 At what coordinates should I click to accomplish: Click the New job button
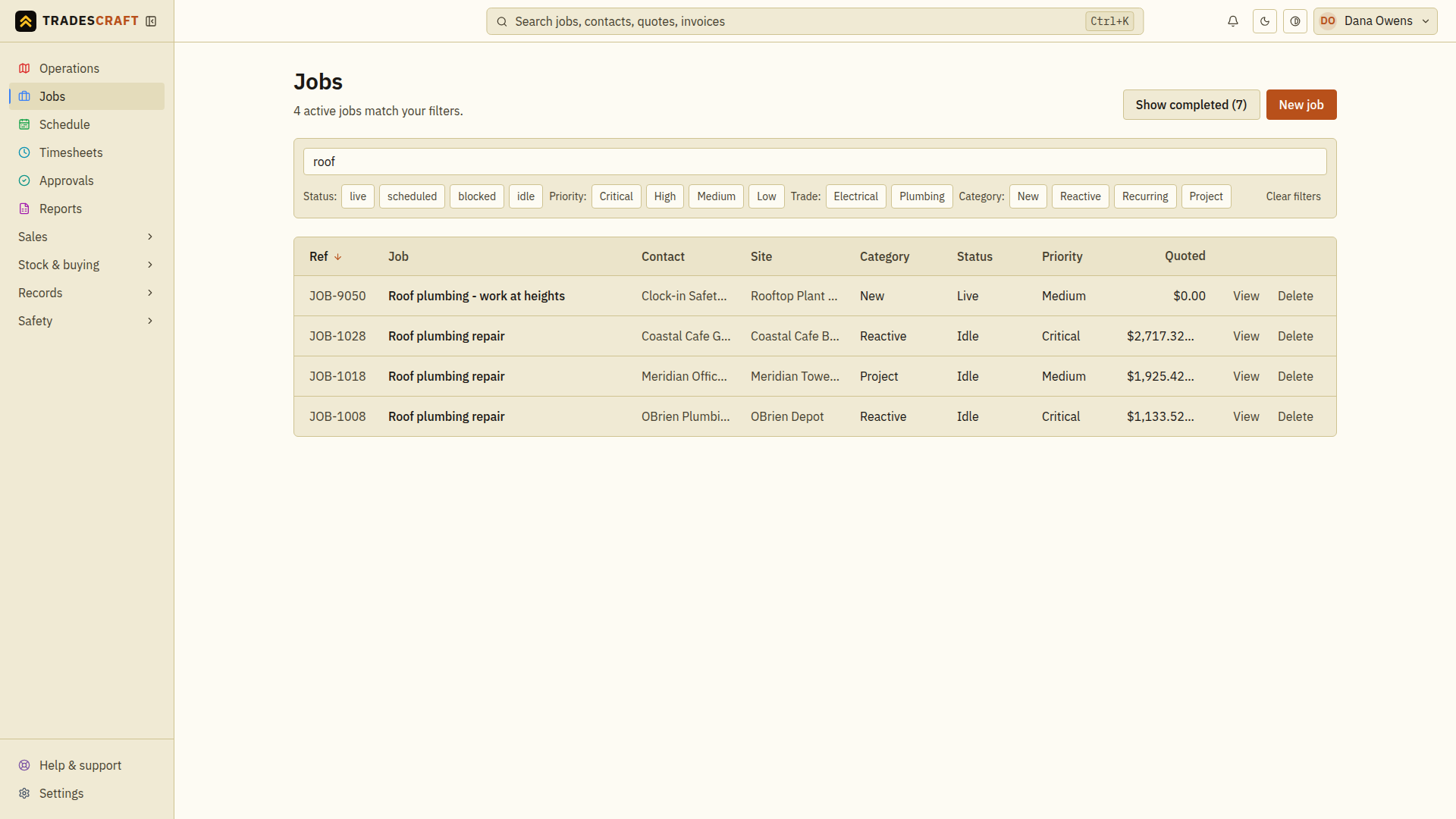(x=1301, y=105)
